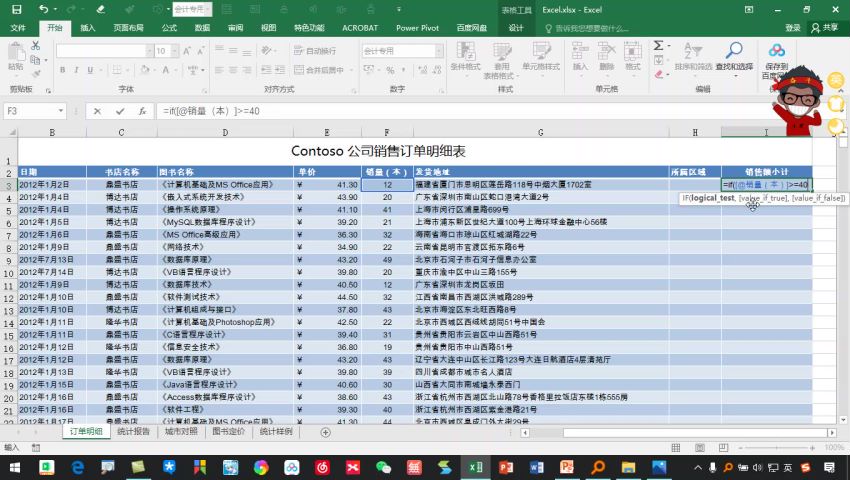850x480 pixels.
Task: Add a new sheet with plus icon
Action: [x=325, y=432]
